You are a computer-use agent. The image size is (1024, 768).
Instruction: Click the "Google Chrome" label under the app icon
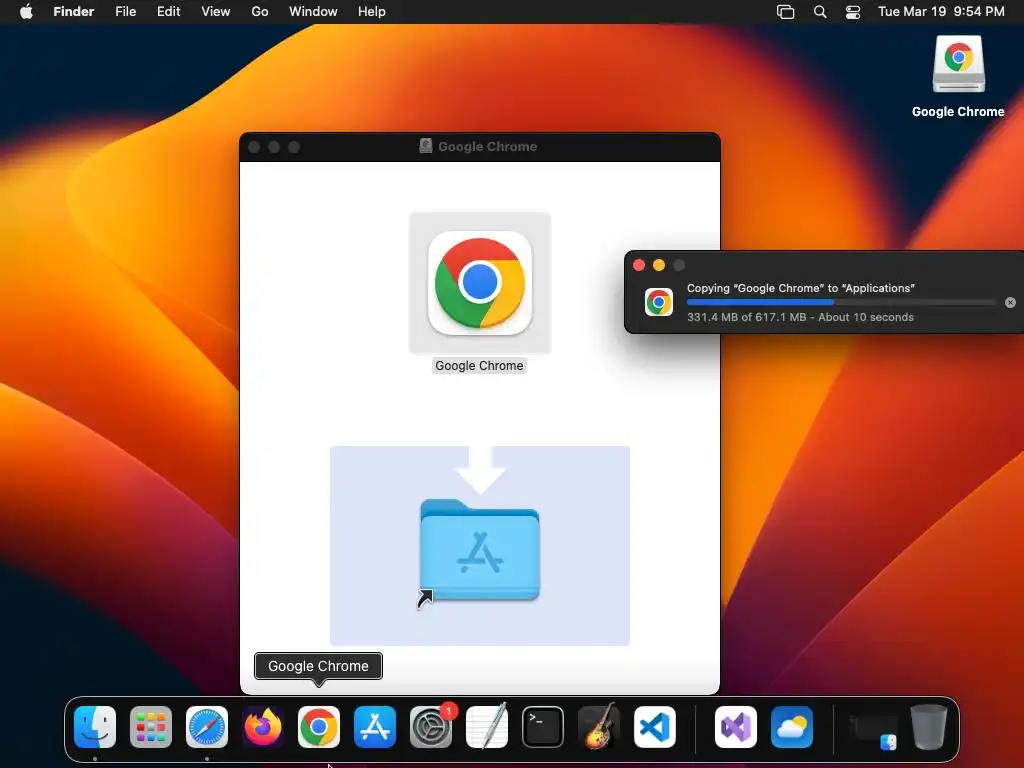pos(479,366)
